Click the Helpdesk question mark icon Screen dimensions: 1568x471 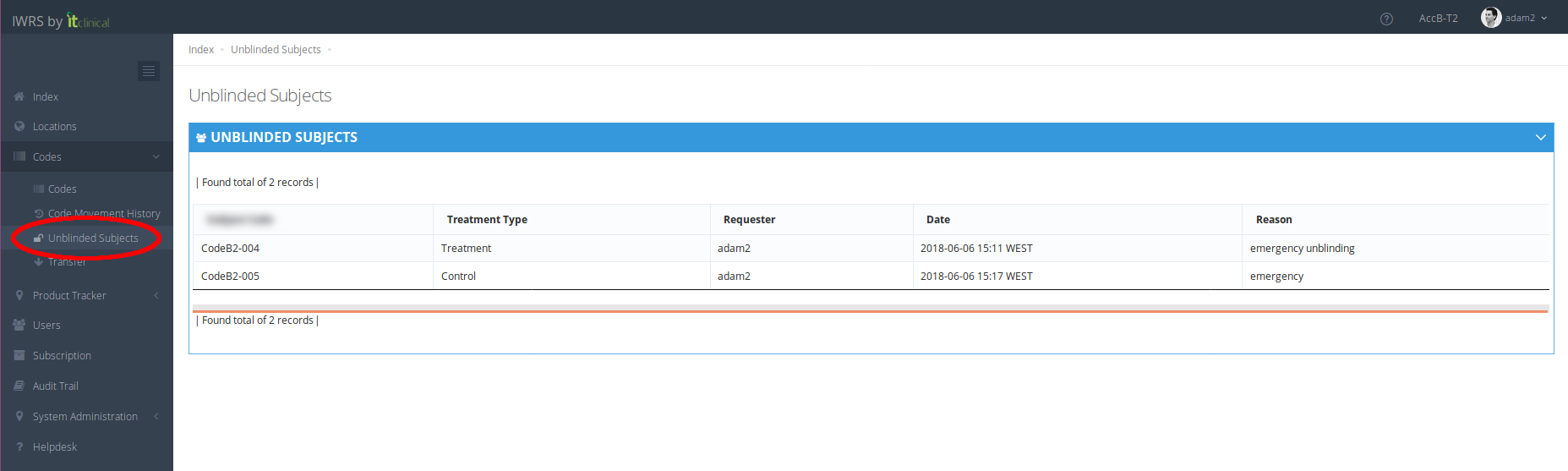click(19, 446)
